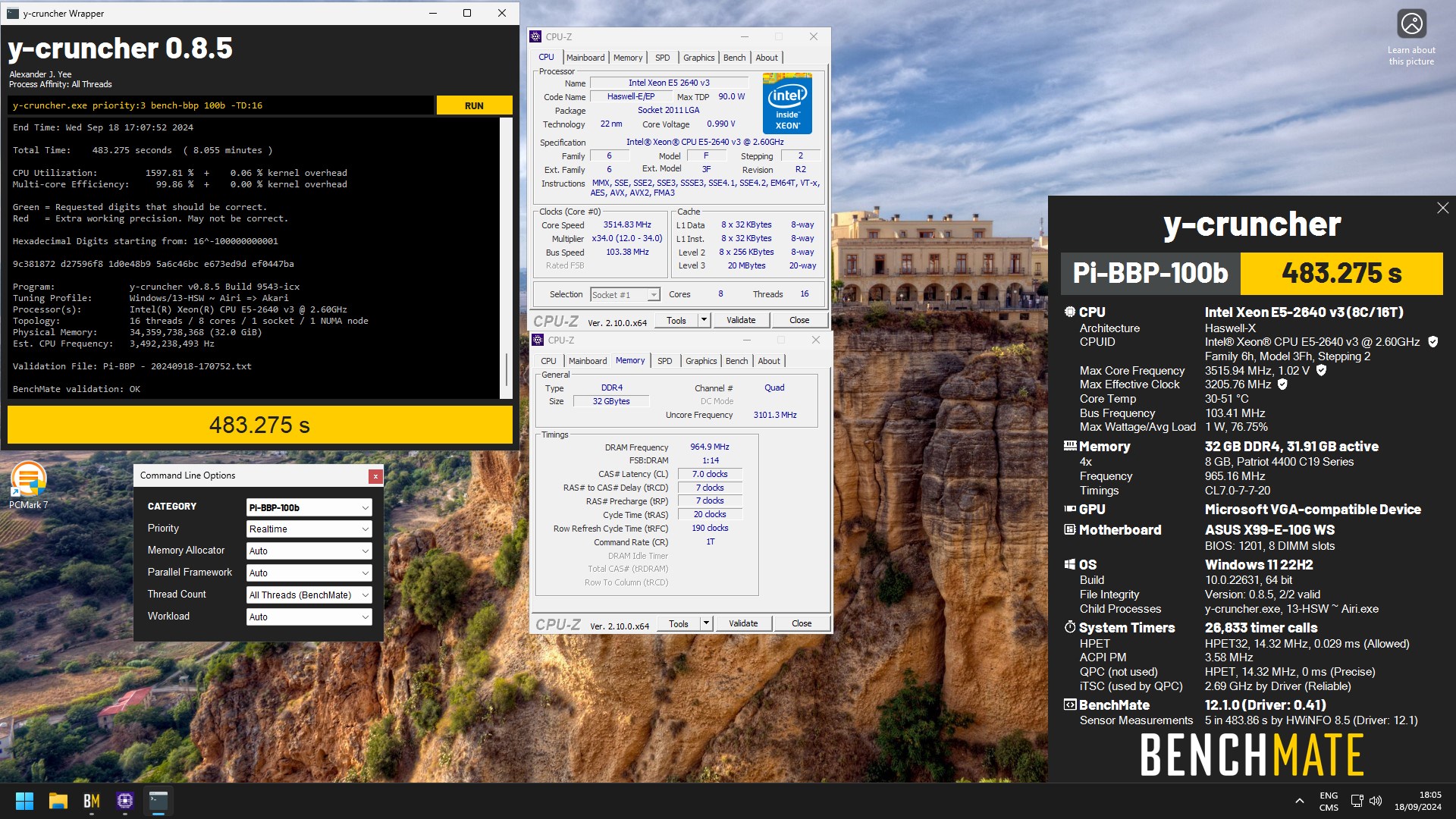Open the Windows Start menu
Image resolution: width=1456 pixels, height=819 pixels.
pos(24,801)
